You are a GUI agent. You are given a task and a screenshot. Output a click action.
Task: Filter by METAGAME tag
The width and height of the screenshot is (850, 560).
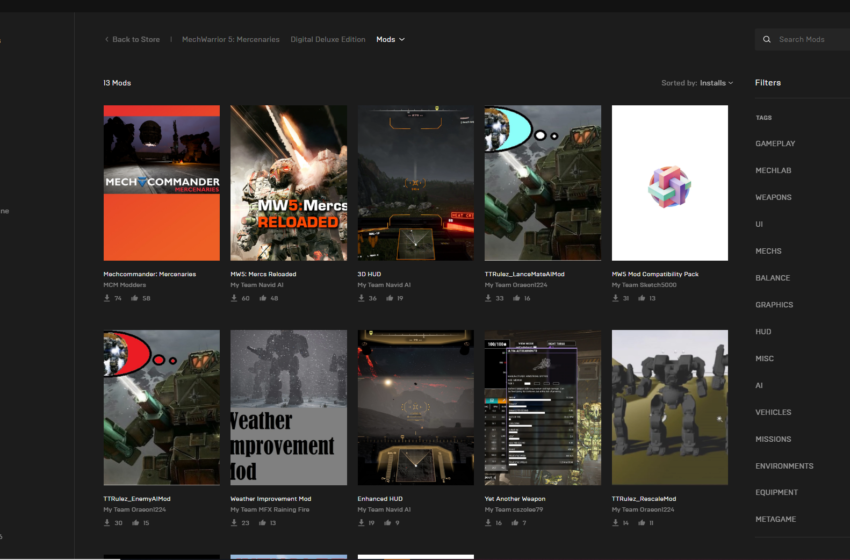coord(776,519)
